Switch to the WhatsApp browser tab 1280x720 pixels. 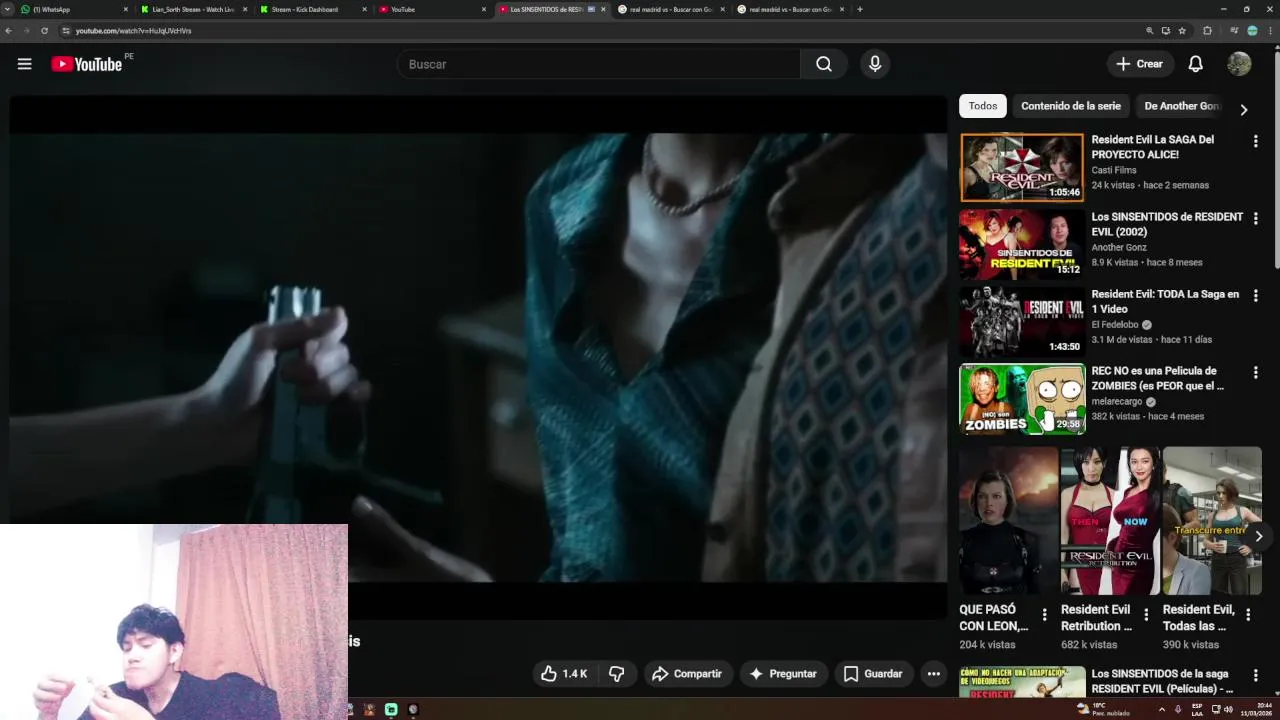pyautogui.click(x=72, y=9)
